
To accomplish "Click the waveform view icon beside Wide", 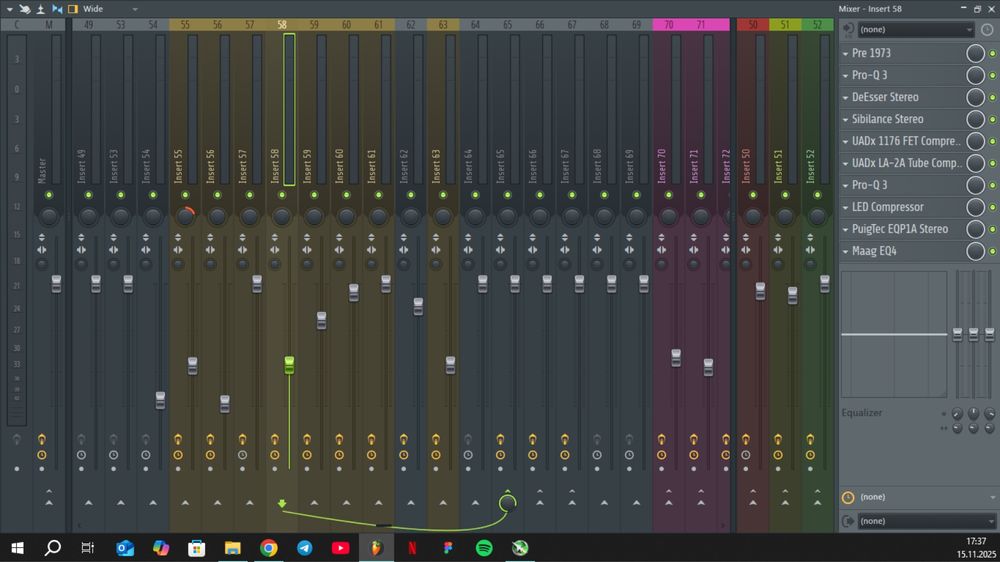I will [x=57, y=9].
